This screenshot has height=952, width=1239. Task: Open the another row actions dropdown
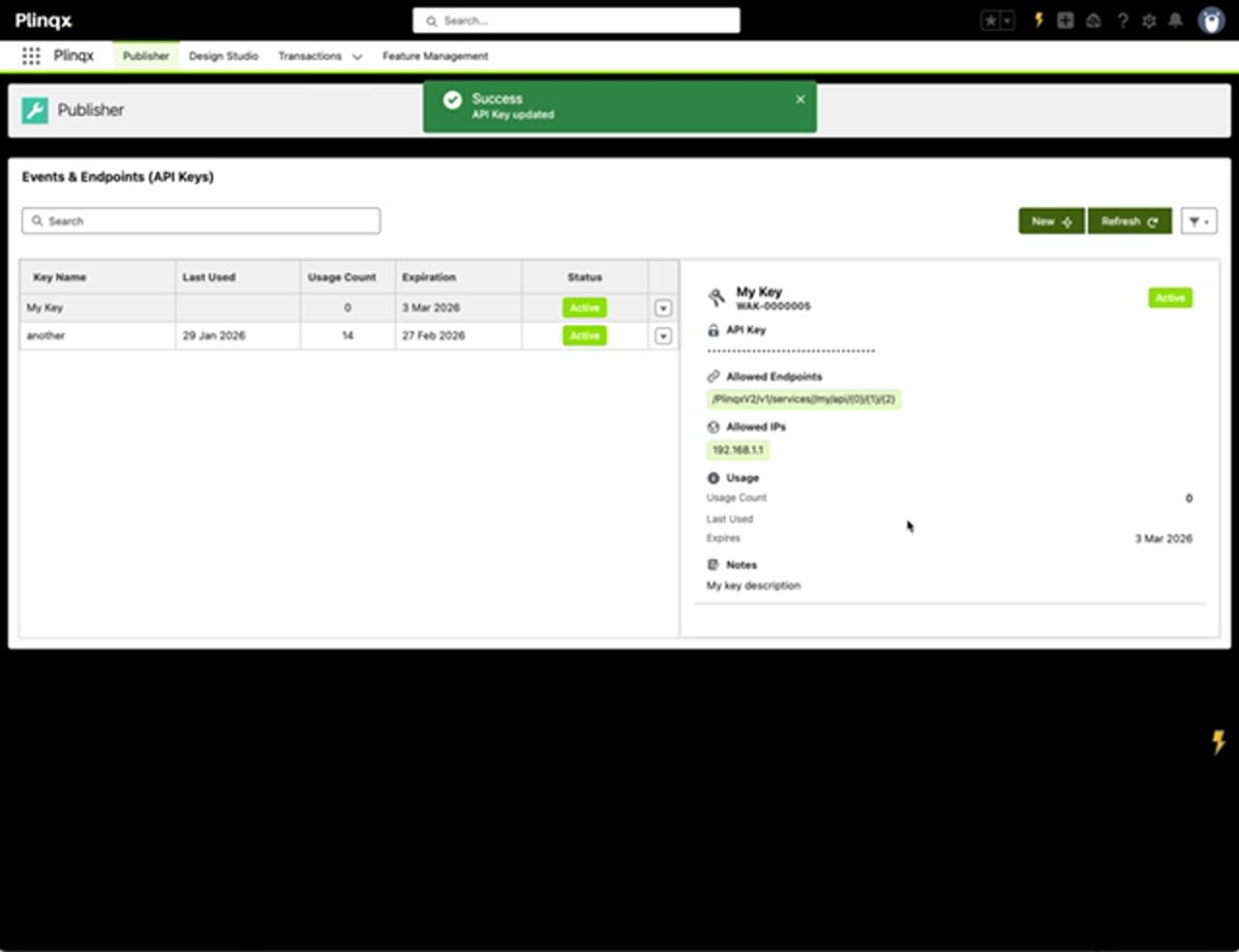663,336
